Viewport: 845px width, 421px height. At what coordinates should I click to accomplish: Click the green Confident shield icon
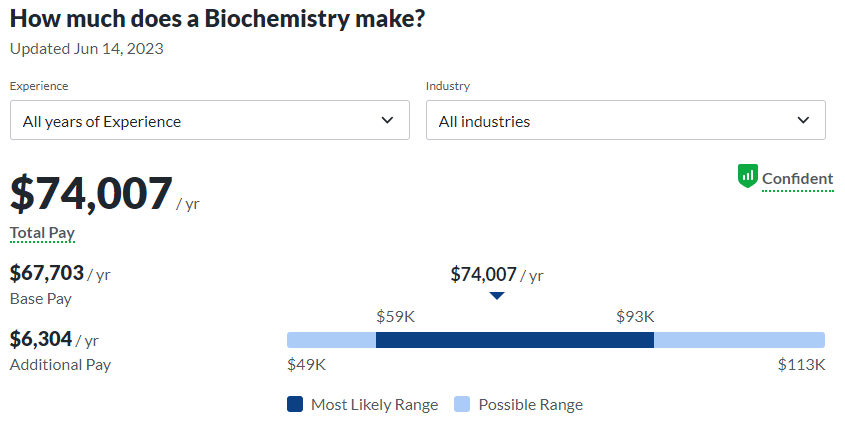(x=748, y=177)
